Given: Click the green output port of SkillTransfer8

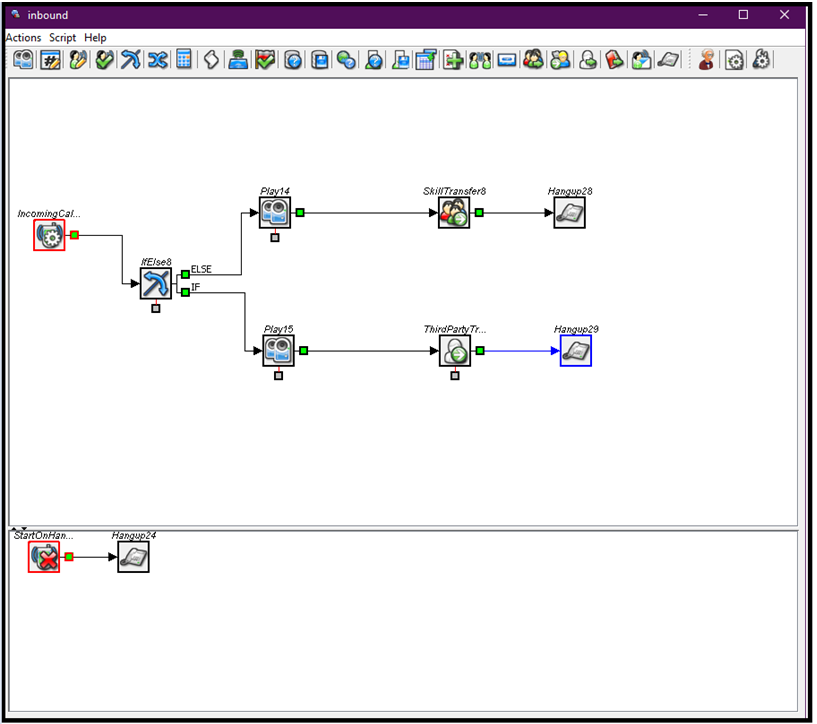Looking at the screenshot, I should point(479,213).
